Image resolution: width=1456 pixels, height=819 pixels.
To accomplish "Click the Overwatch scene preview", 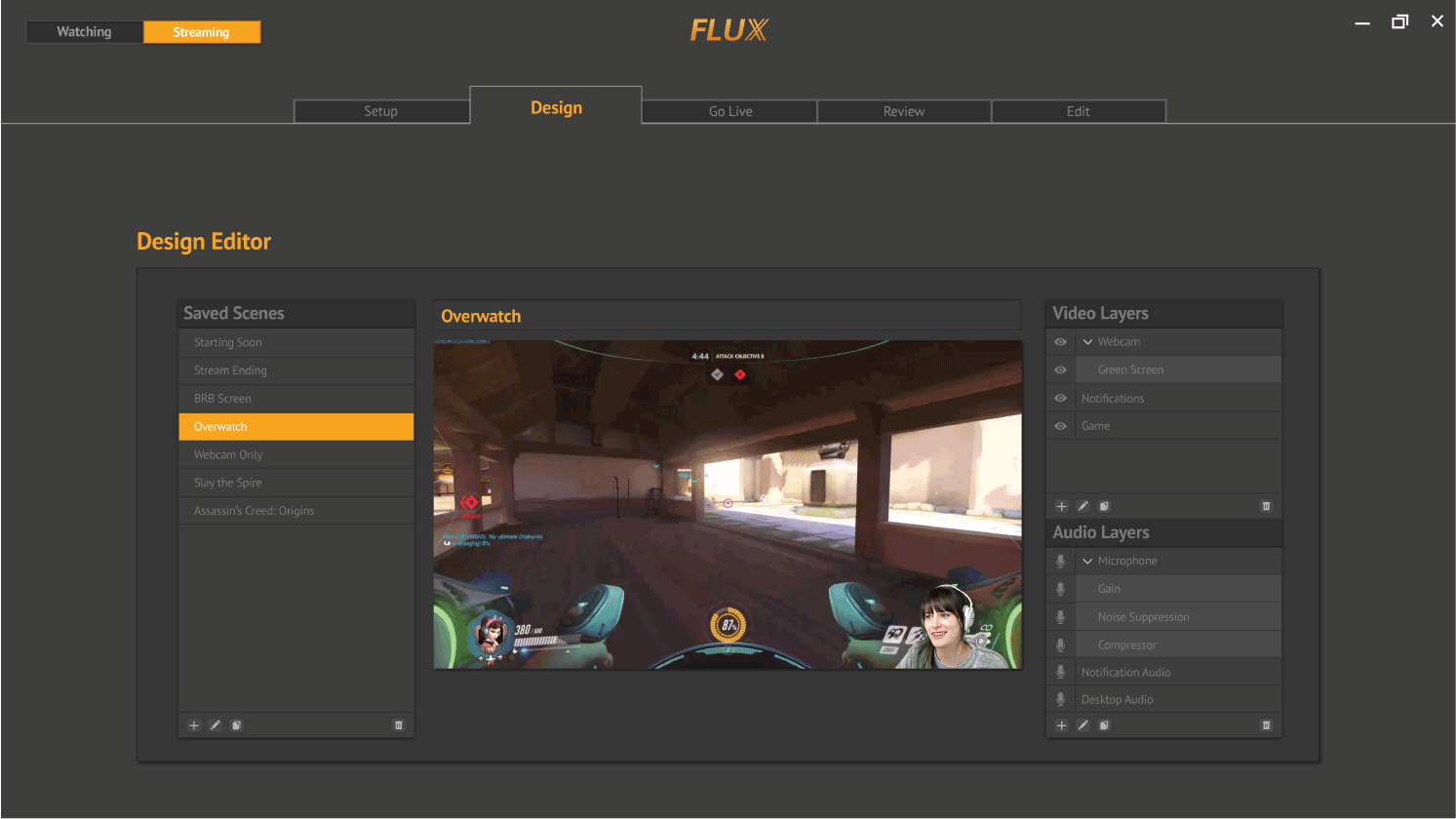I will pos(728,505).
